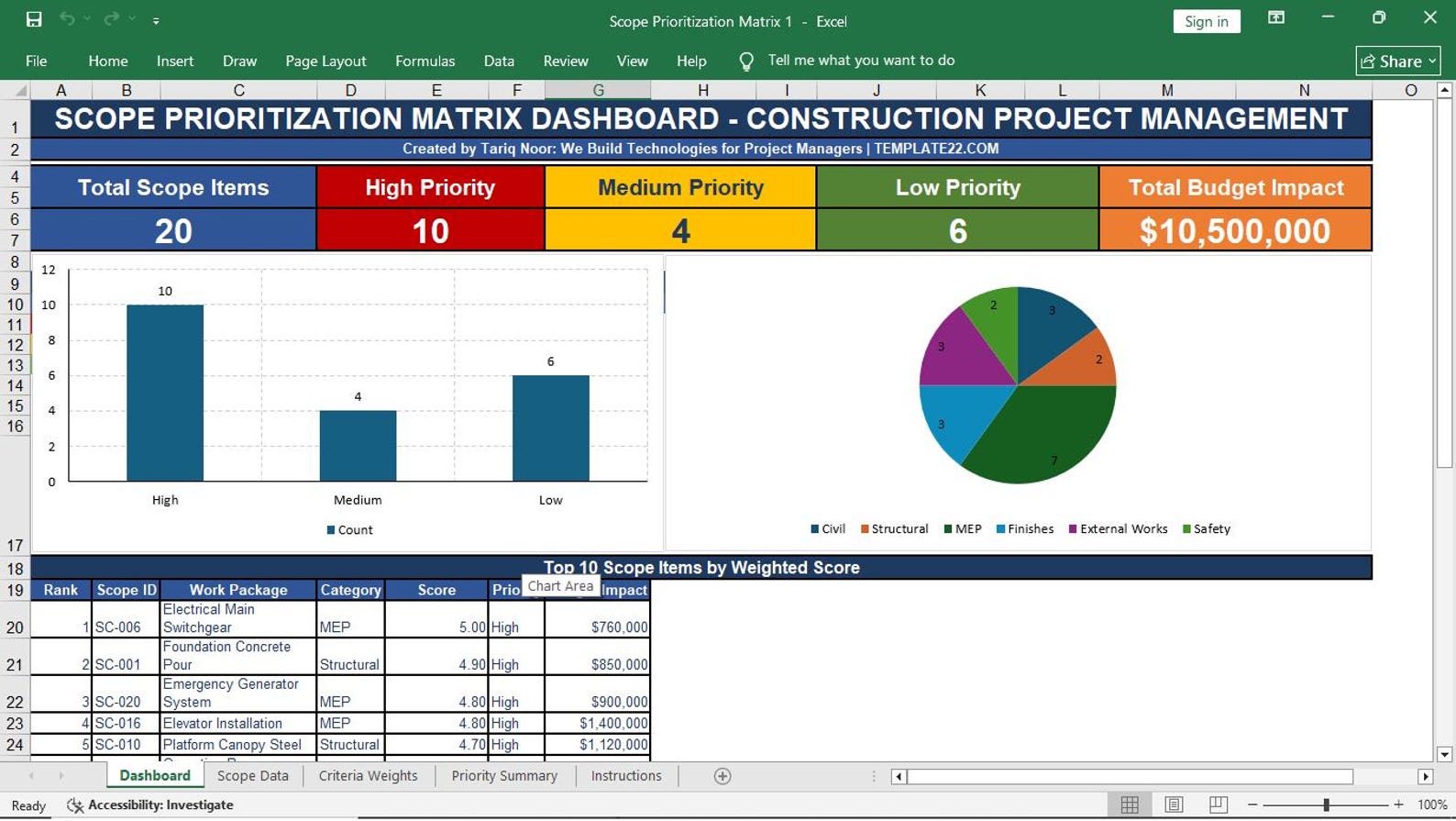Click the next sheet navigation arrow
Image resolution: width=1456 pixels, height=821 pixels.
(61, 776)
